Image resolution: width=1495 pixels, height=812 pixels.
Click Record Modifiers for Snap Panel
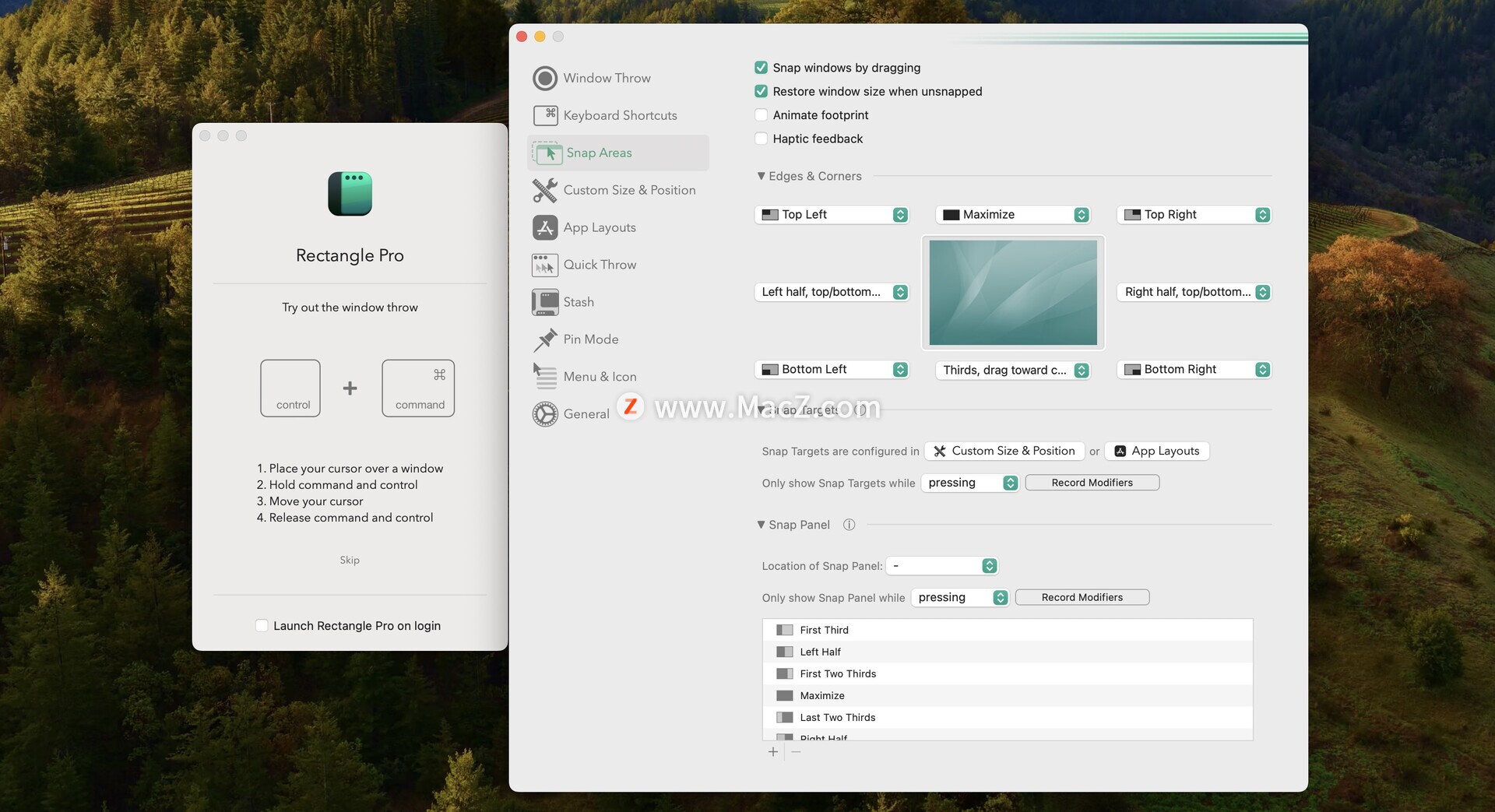coord(1082,597)
